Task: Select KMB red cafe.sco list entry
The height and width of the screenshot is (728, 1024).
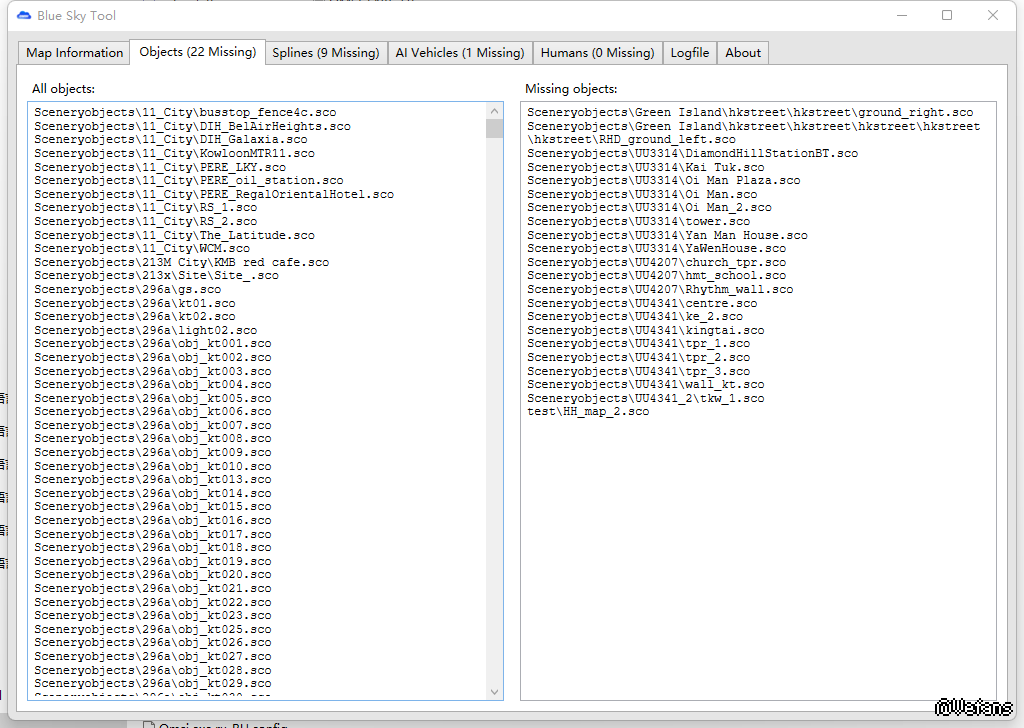Action: (x=181, y=262)
